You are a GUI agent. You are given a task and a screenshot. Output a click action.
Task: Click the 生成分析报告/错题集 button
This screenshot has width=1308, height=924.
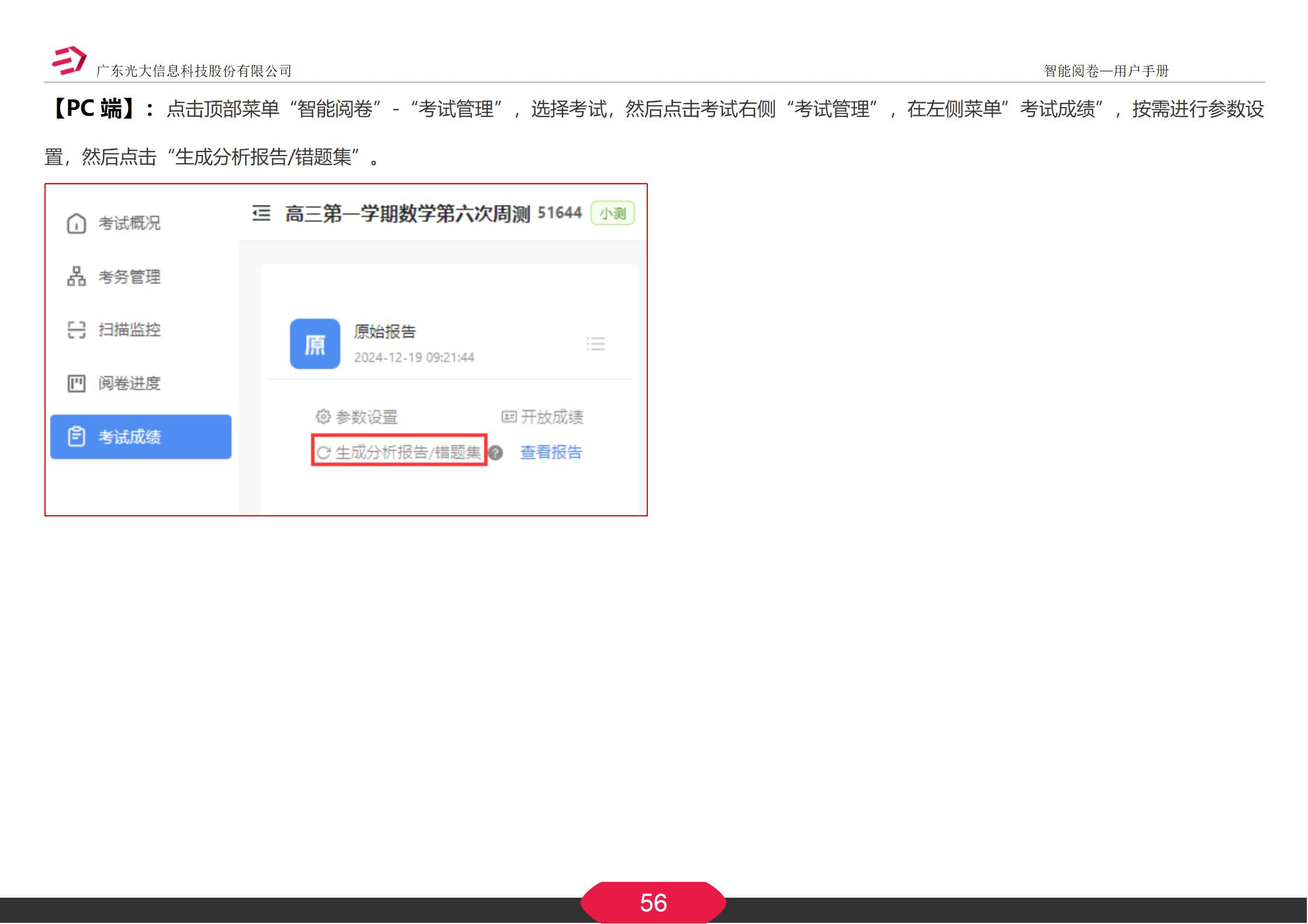coord(408,452)
